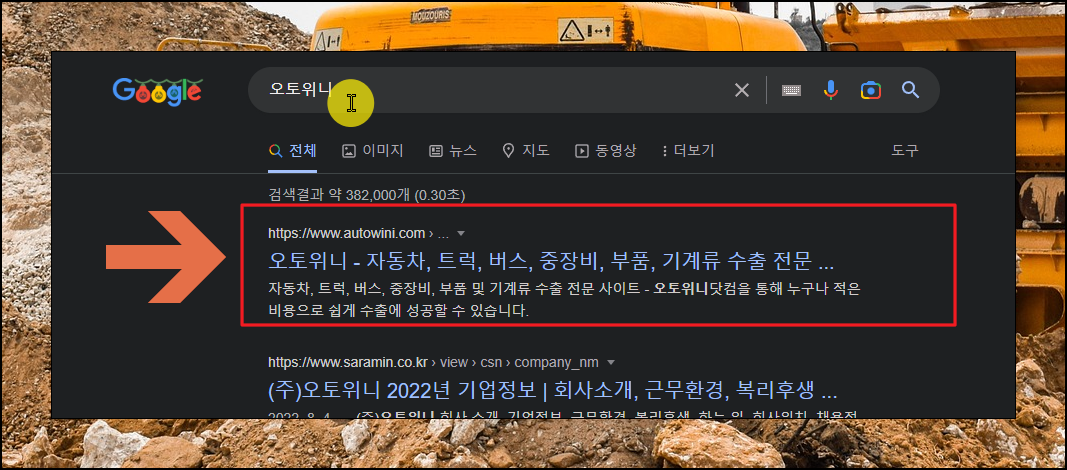
Task: Open the on-screen keyboard input tool
Action: [x=791, y=90]
